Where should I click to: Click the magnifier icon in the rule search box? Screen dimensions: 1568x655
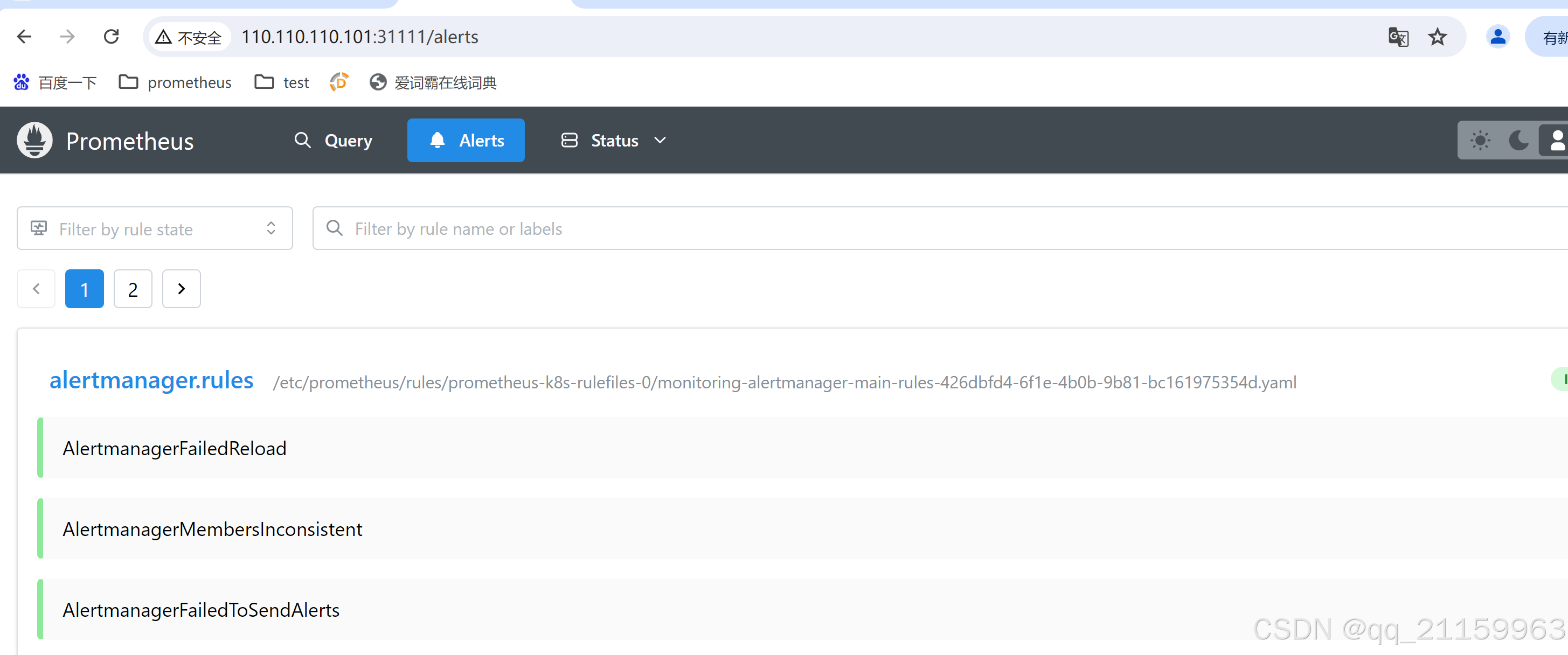coord(334,228)
